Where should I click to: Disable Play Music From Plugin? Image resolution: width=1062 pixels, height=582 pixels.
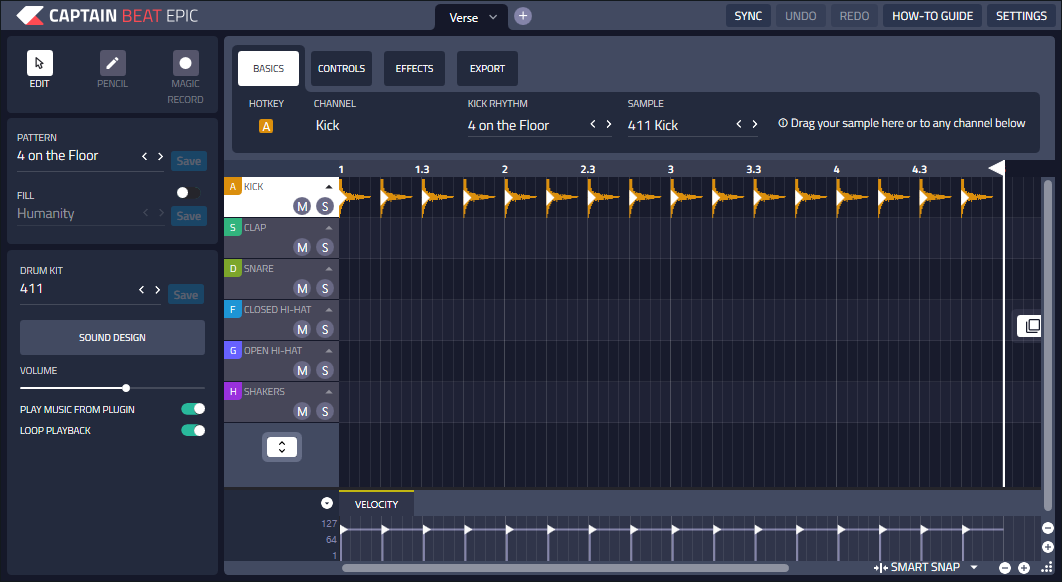[x=193, y=409]
